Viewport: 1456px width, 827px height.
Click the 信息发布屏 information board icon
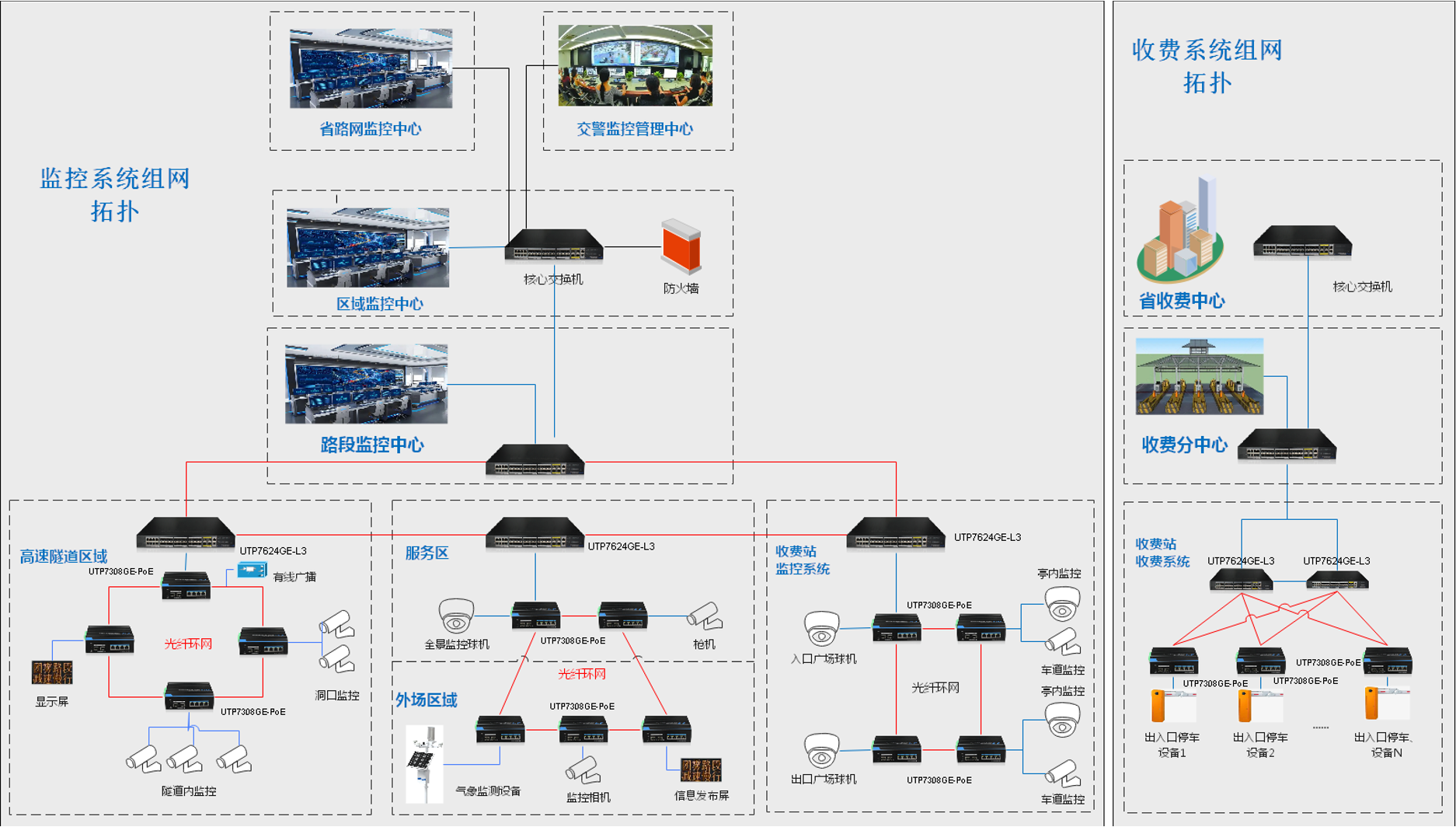(x=701, y=770)
